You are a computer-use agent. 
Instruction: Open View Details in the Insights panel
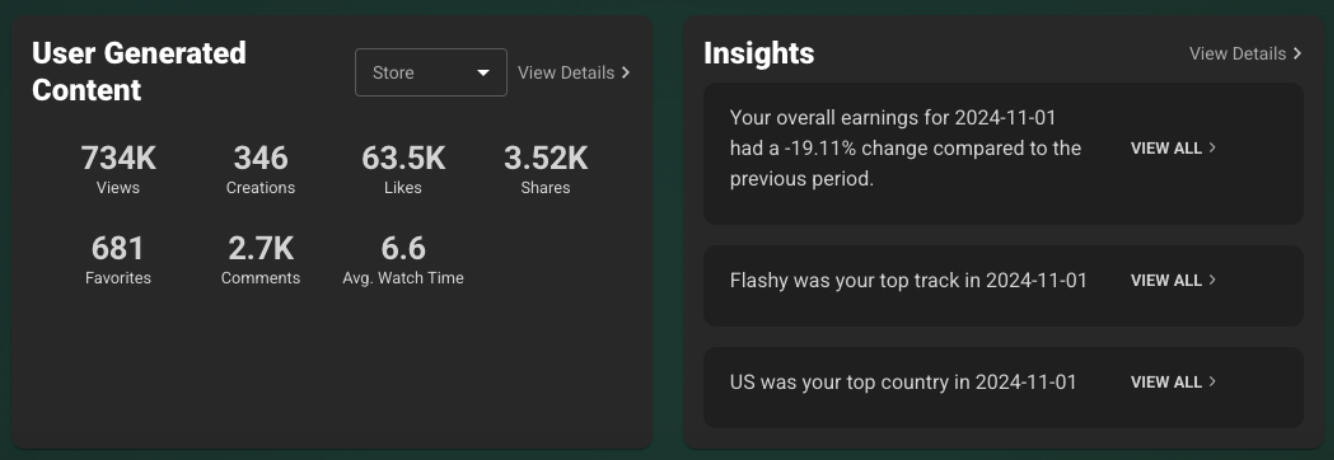click(x=1237, y=53)
